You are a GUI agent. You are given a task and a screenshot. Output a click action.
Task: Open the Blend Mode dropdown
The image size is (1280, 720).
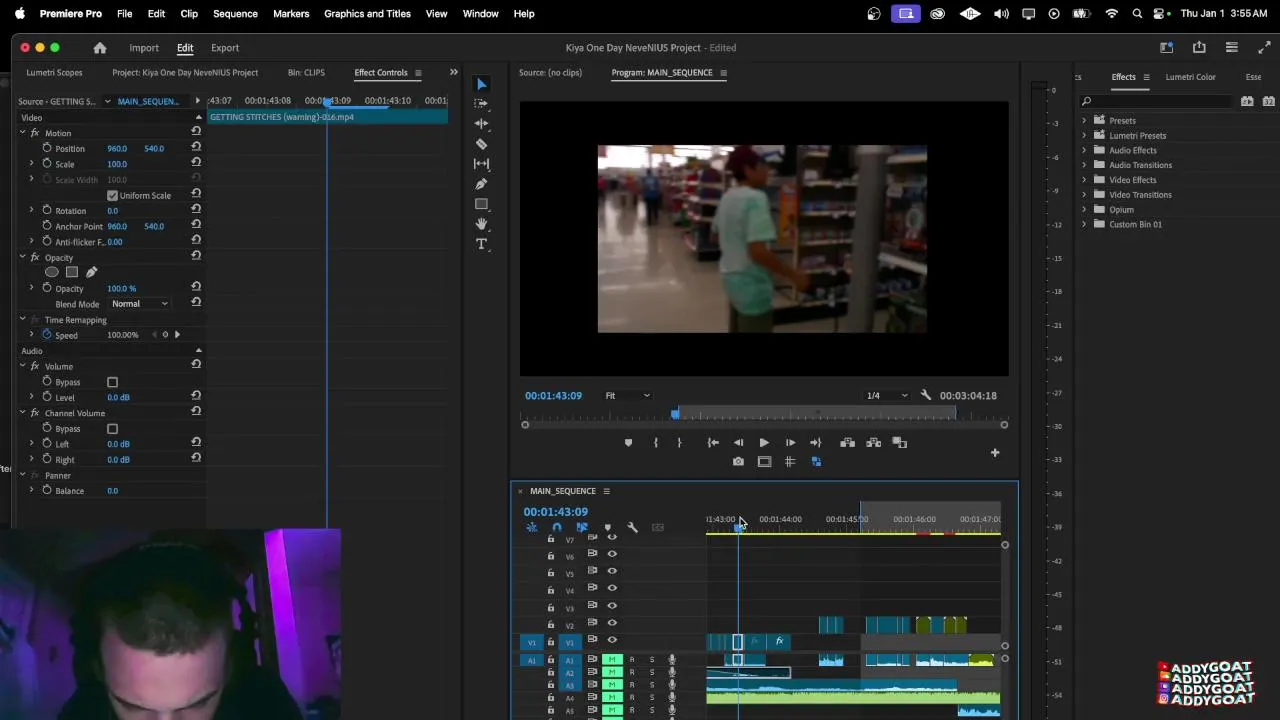click(139, 304)
